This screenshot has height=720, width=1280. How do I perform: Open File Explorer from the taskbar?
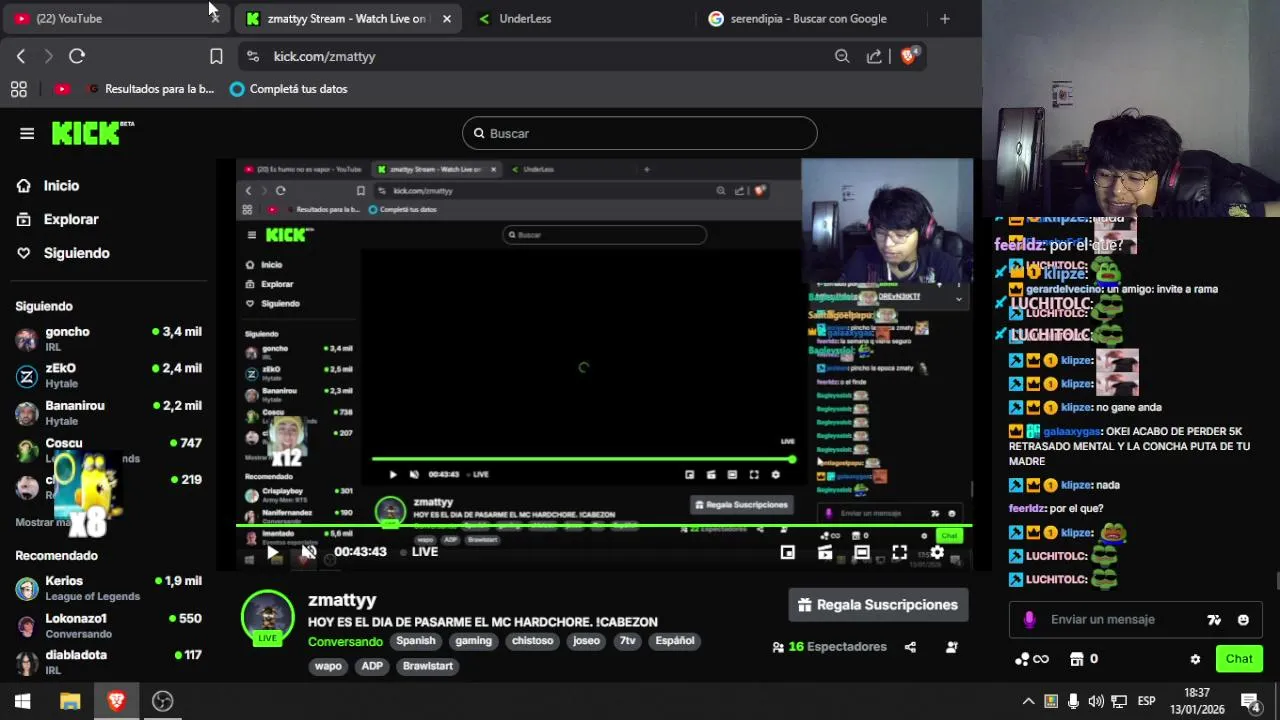click(x=70, y=701)
